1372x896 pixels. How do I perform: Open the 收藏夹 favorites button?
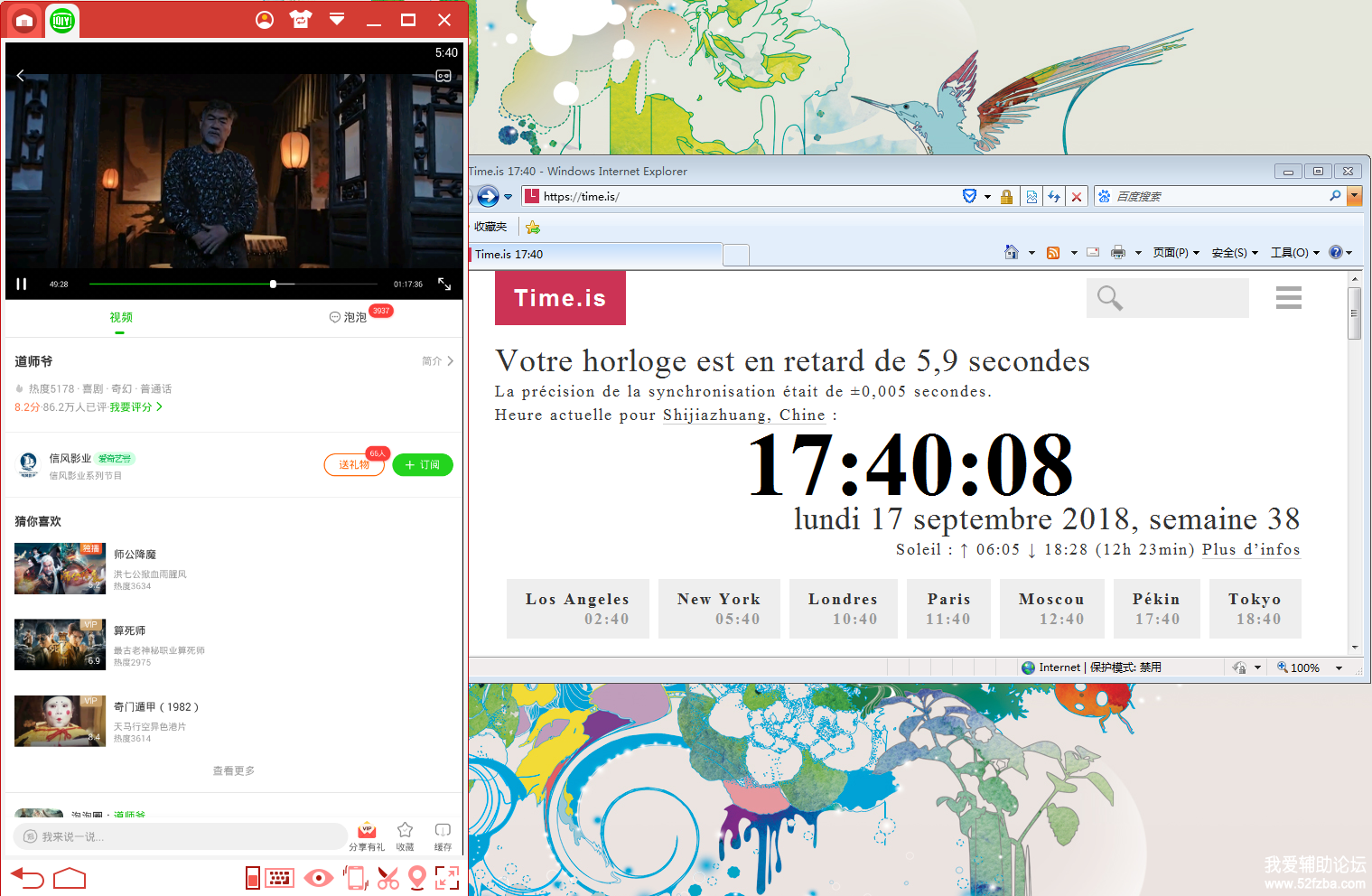[x=491, y=227]
